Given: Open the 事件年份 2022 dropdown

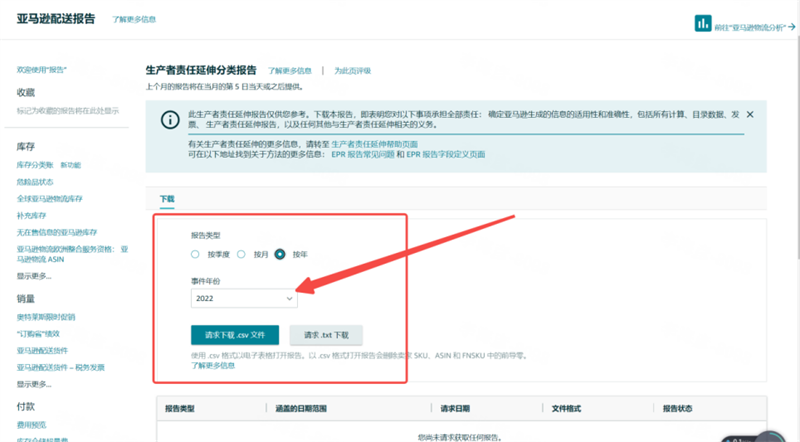Looking at the screenshot, I should [x=244, y=298].
